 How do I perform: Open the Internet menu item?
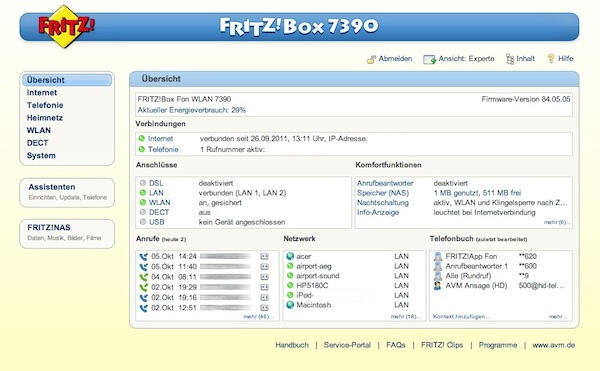click(x=42, y=93)
